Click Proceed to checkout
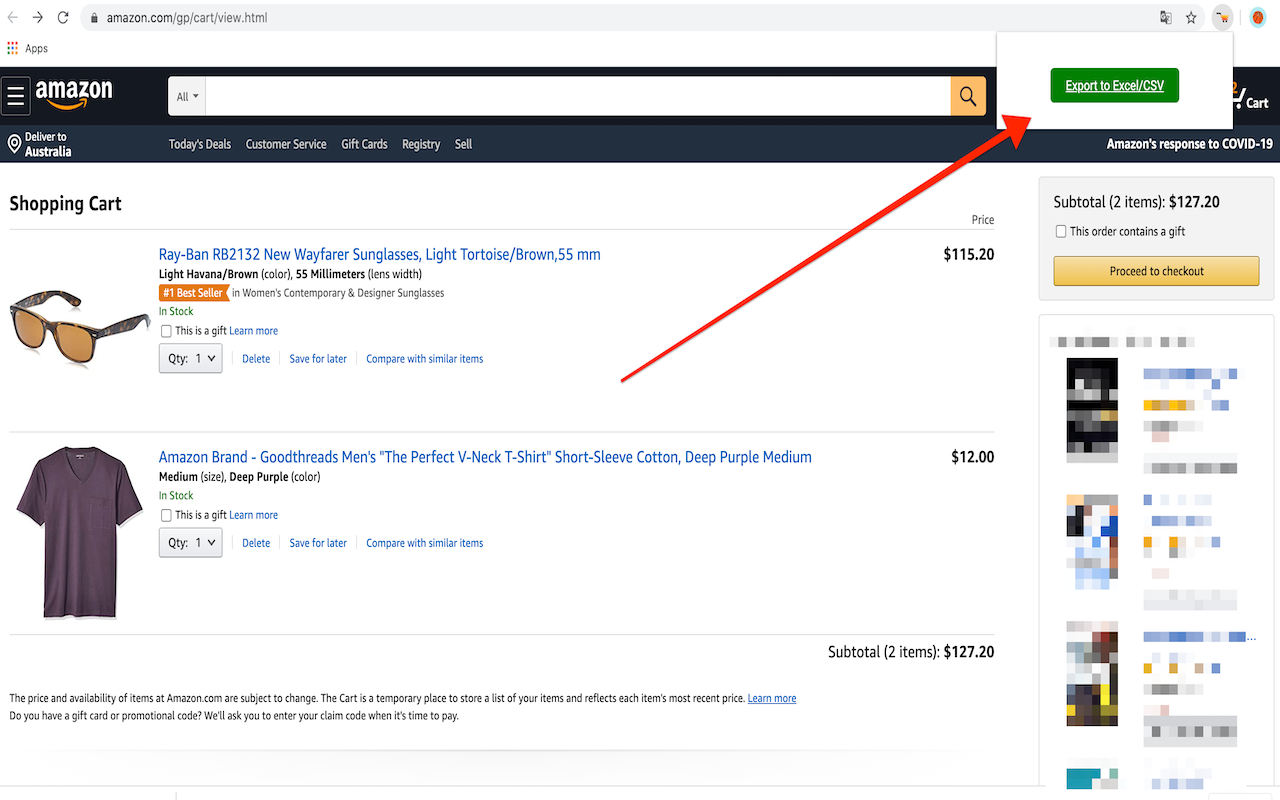The height and width of the screenshot is (800, 1280). point(1156,271)
